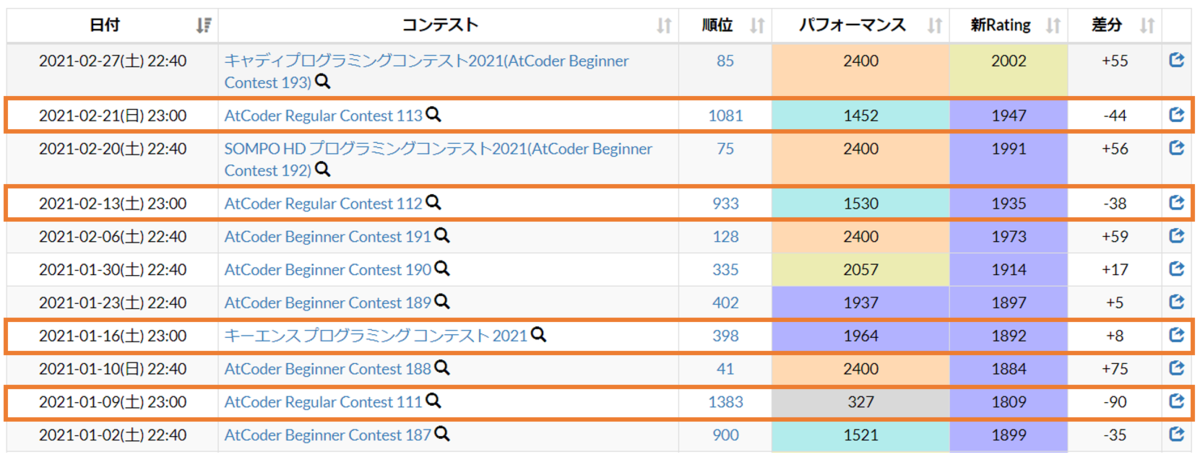Click rank 335 standings link
This screenshot has height=457, width=1200.
[725, 270]
